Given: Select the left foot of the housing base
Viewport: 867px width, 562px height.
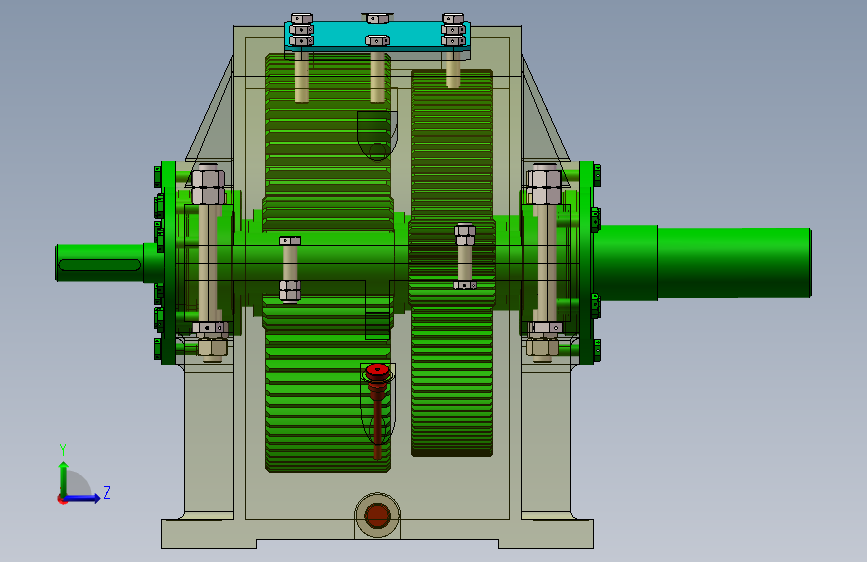Looking at the screenshot, I should [x=209, y=534].
